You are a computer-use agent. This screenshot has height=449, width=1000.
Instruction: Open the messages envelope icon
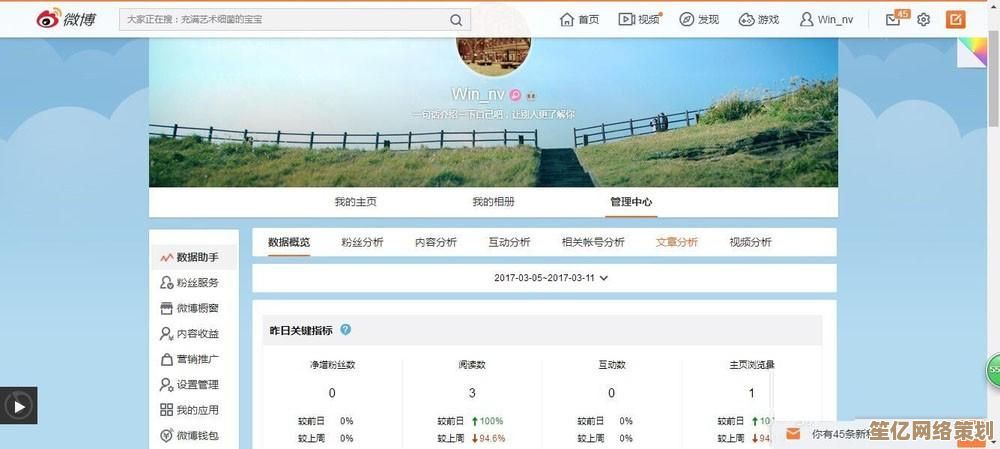pyautogui.click(x=893, y=20)
